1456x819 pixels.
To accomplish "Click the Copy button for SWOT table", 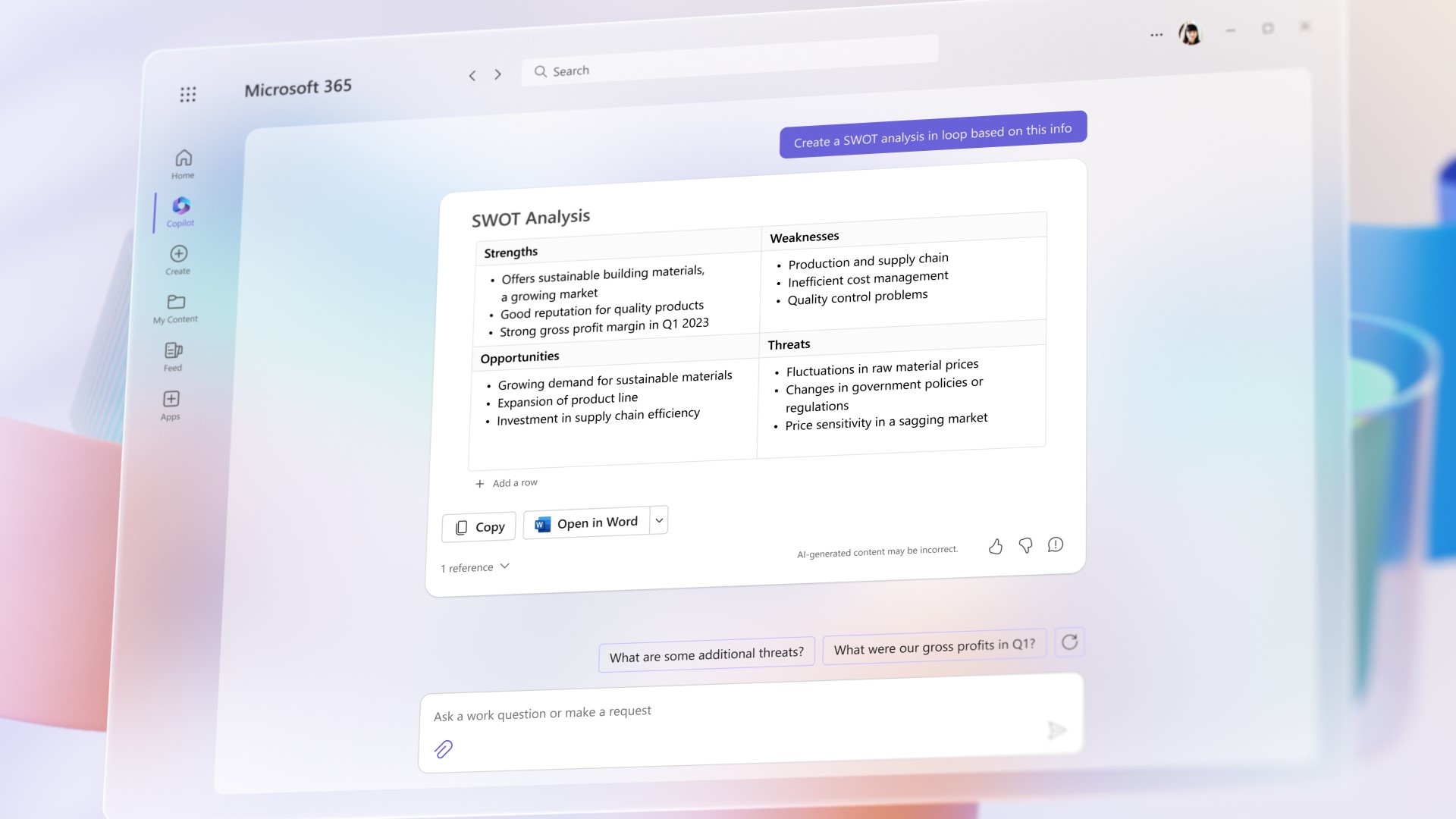I will (479, 525).
